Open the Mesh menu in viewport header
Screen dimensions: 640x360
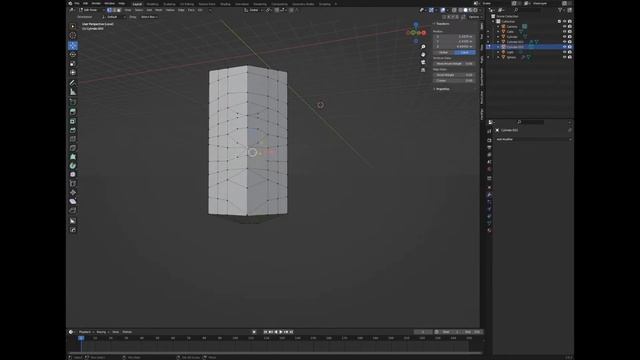click(x=159, y=10)
